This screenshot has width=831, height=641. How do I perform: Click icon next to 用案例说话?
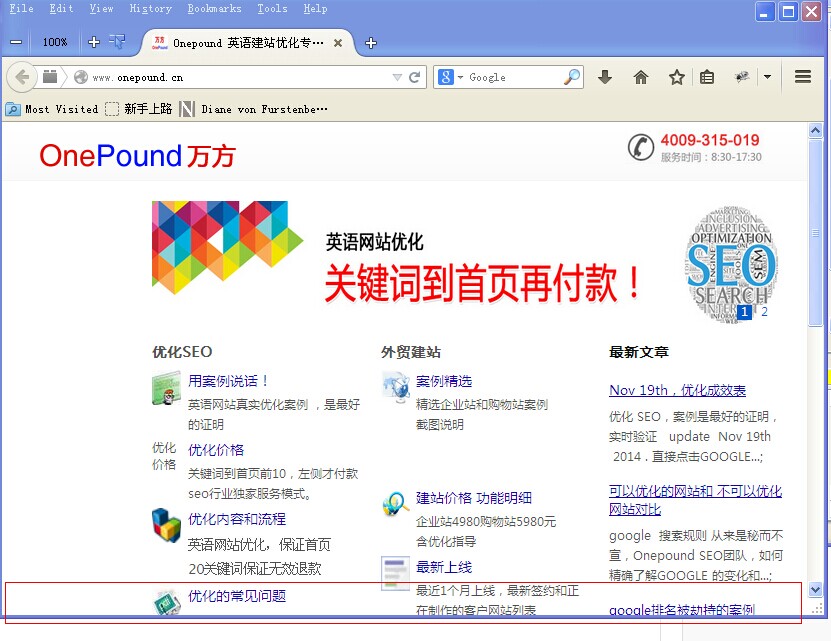(x=166, y=389)
